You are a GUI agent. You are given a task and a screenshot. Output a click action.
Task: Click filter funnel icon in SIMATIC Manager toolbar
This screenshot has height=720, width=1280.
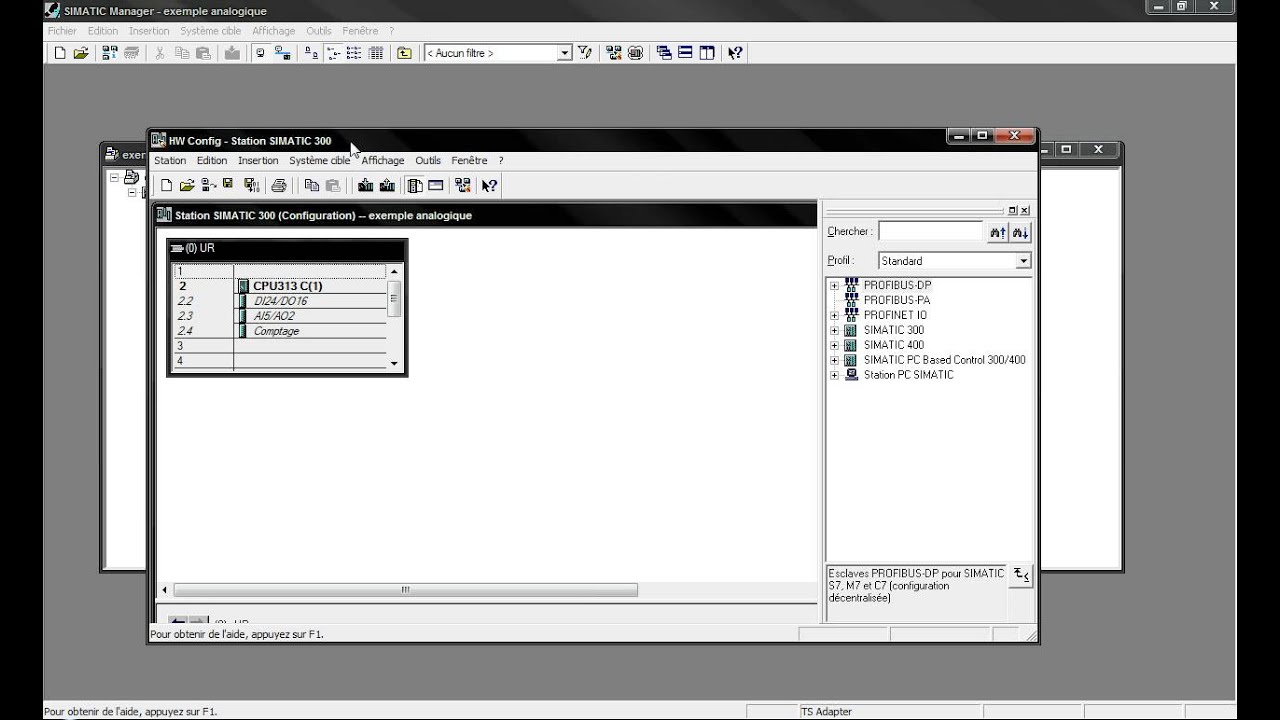[x=585, y=53]
